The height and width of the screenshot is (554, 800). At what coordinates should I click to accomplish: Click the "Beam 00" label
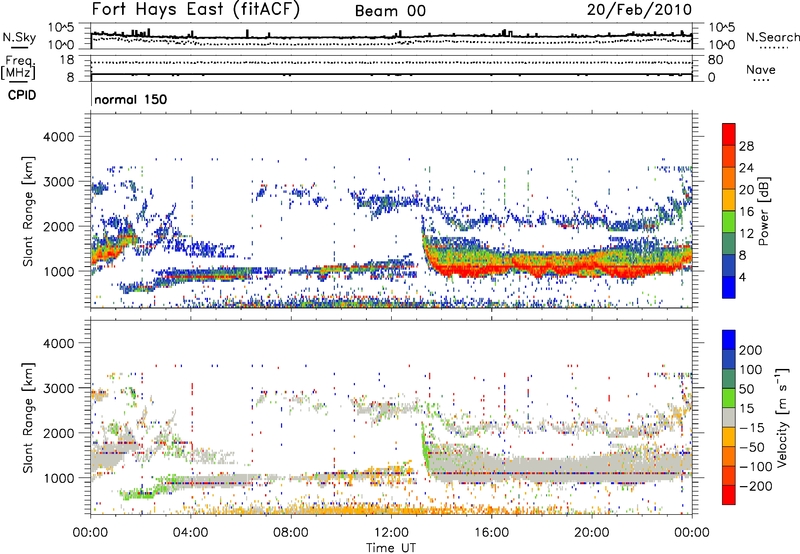[x=390, y=11]
